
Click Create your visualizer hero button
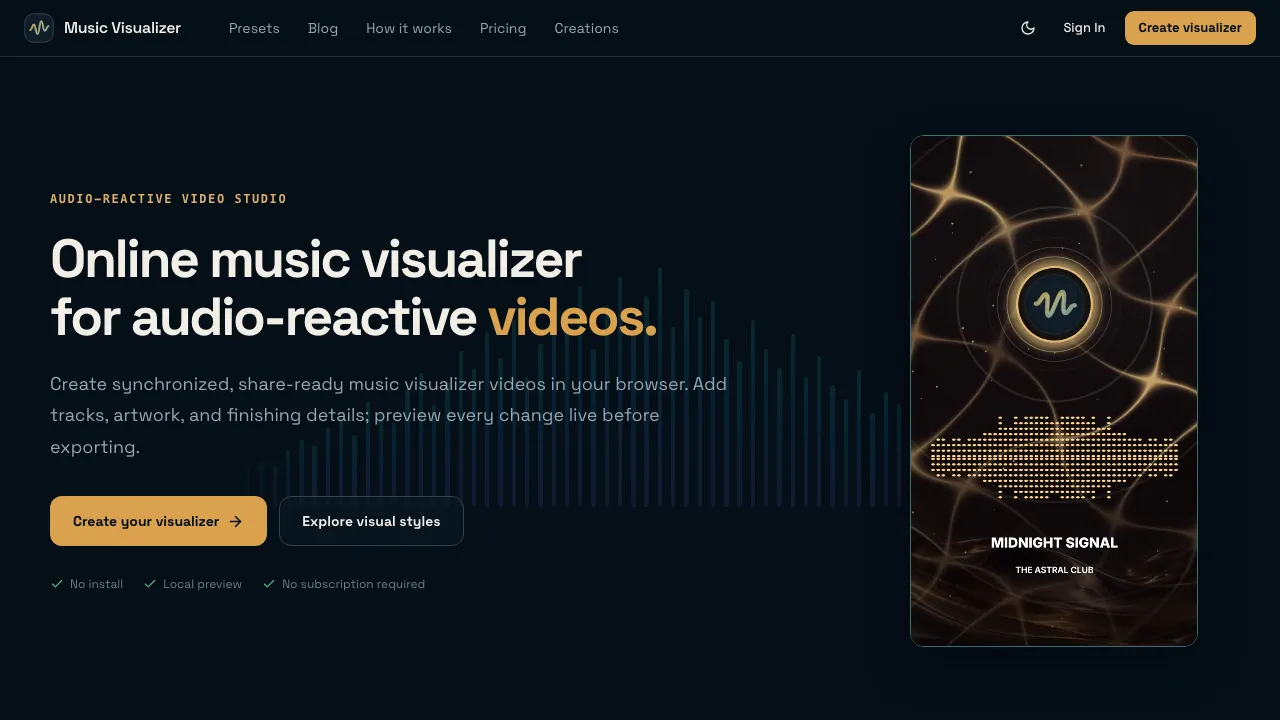pos(158,521)
